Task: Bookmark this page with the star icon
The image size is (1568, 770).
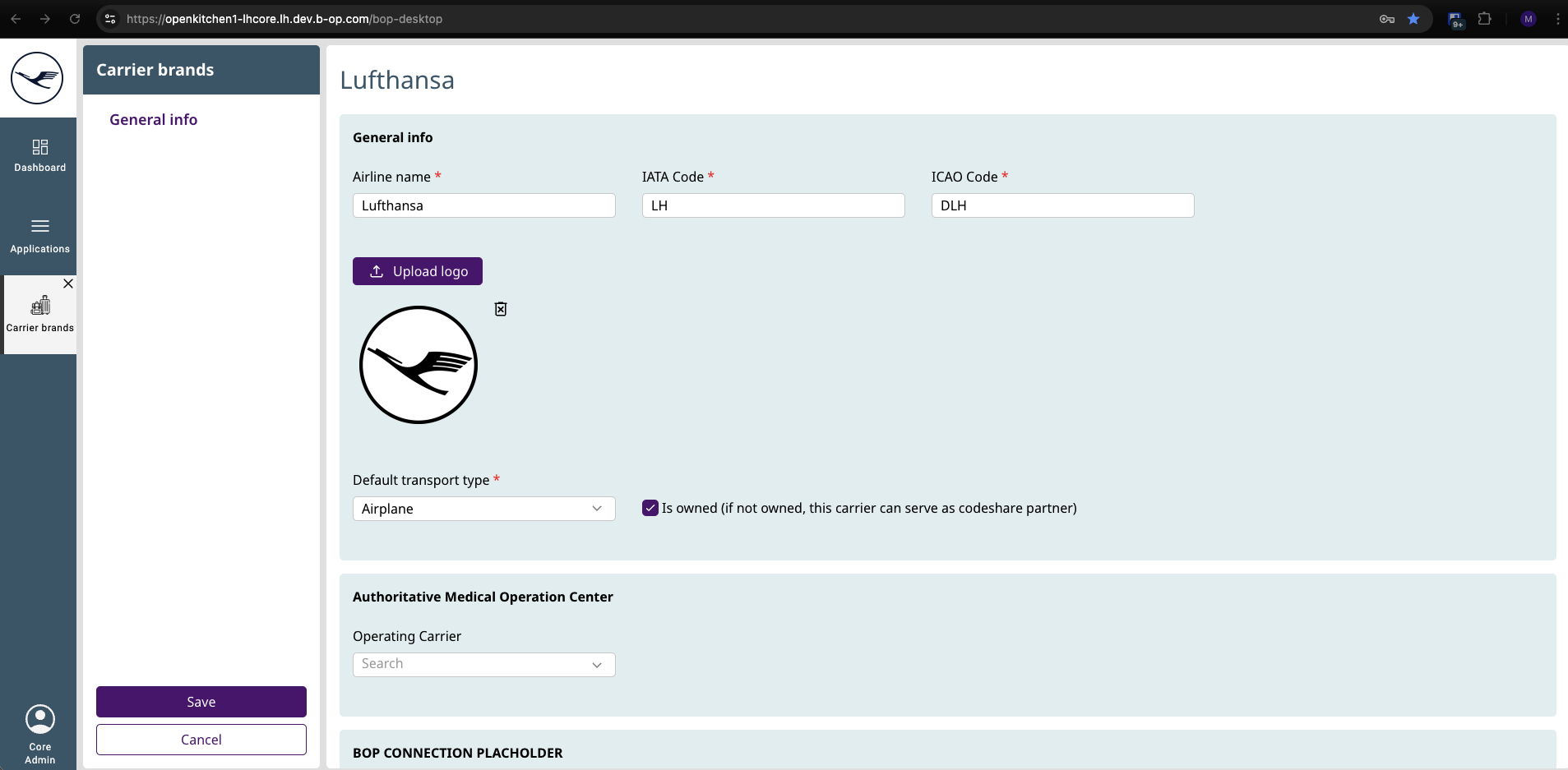Action: point(1413,19)
